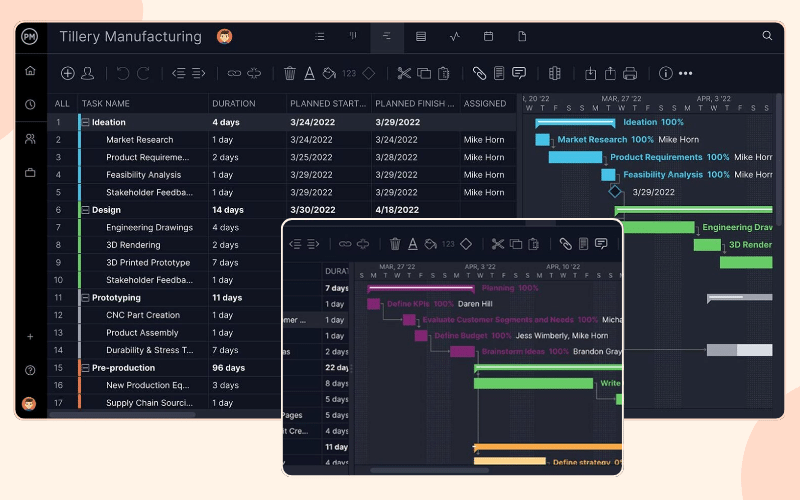Switch to the calendar view tab
Image resolution: width=800 pixels, height=500 pixels.
488,36
